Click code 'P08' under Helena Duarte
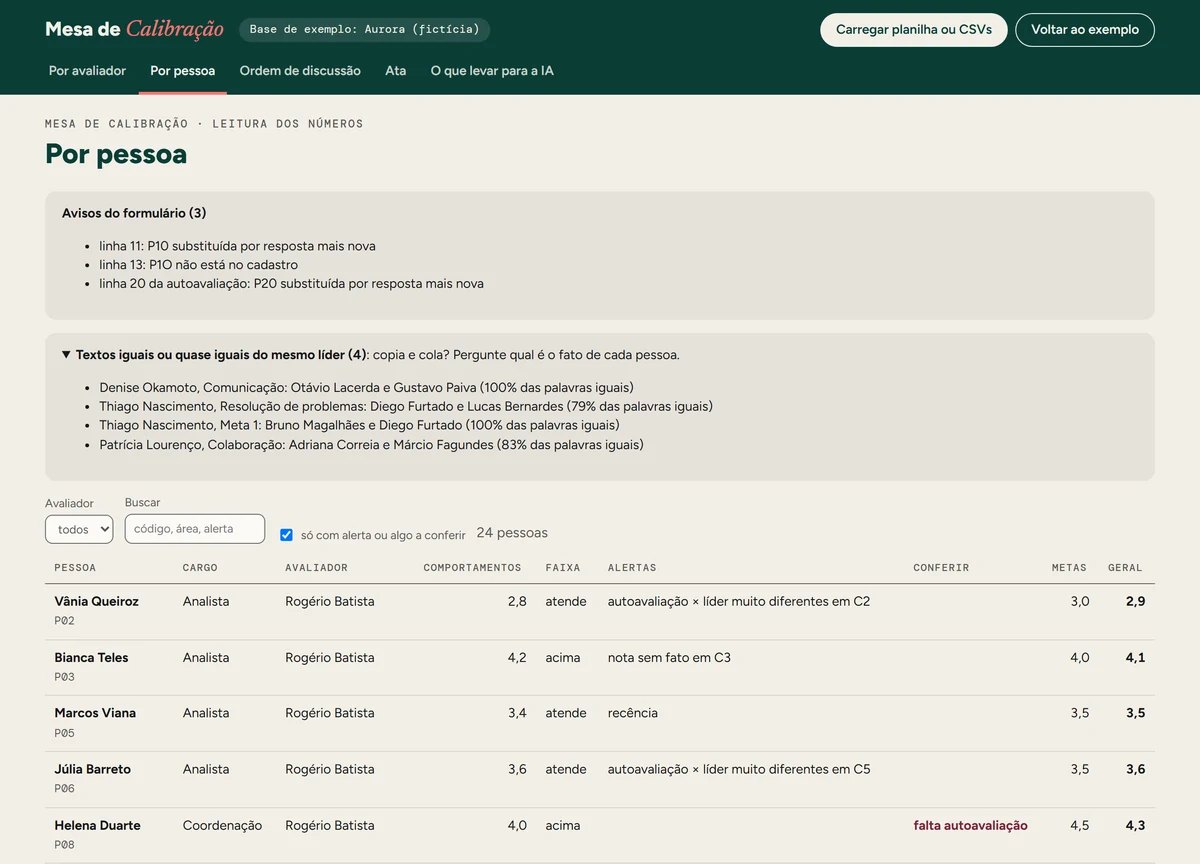The width and height of the screenshot is (1200, 864). [64, 845]
